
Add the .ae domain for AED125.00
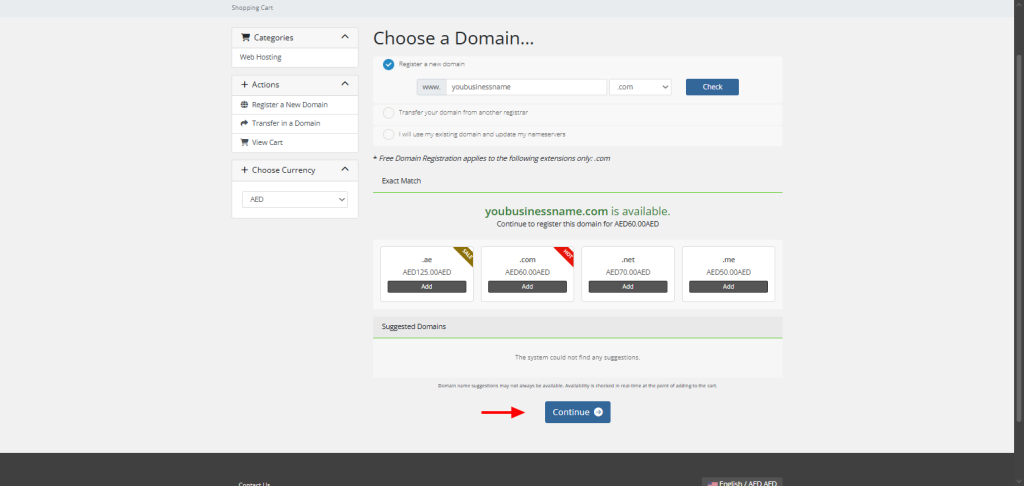(x=427, y=287)
